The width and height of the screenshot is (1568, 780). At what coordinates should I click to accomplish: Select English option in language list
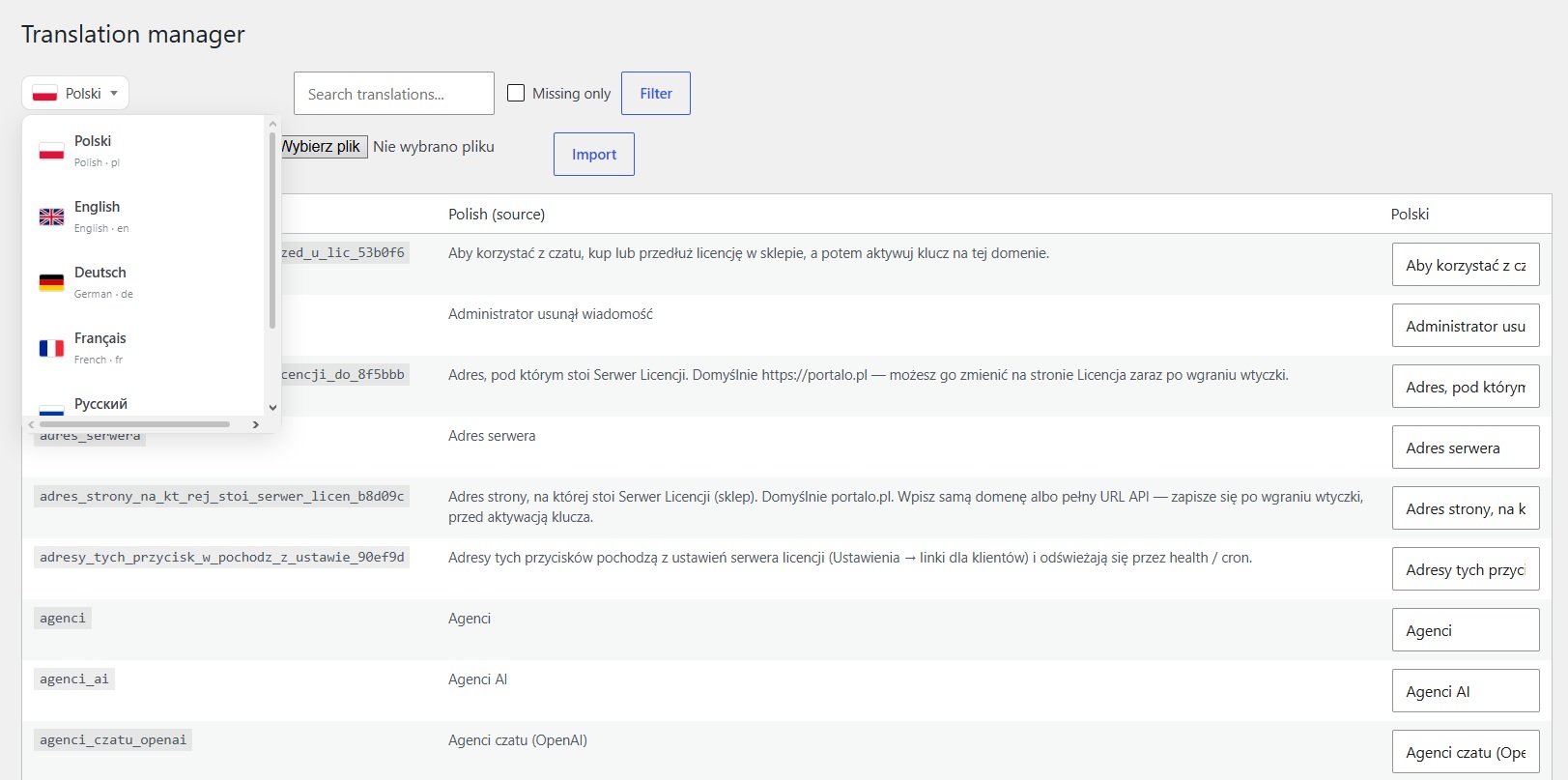click(x=143, y=217)
